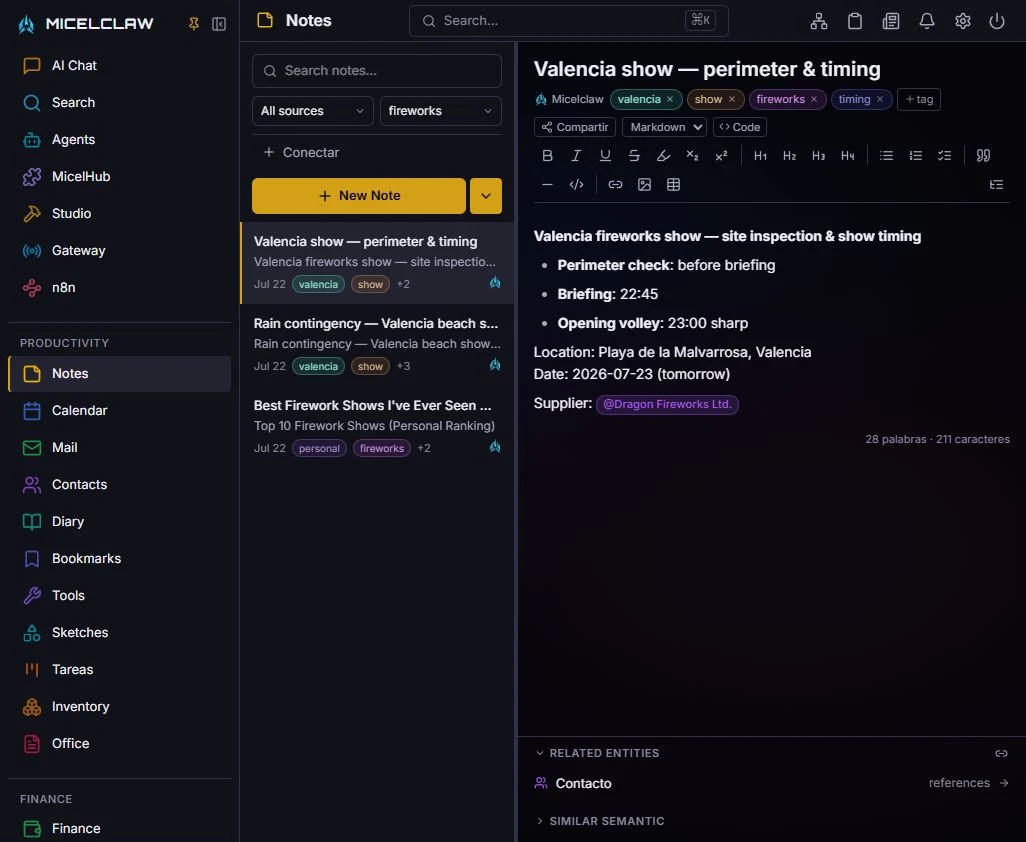Remove the timing tag from the note
1026x842 pixels.
click(x=880, y=99)
